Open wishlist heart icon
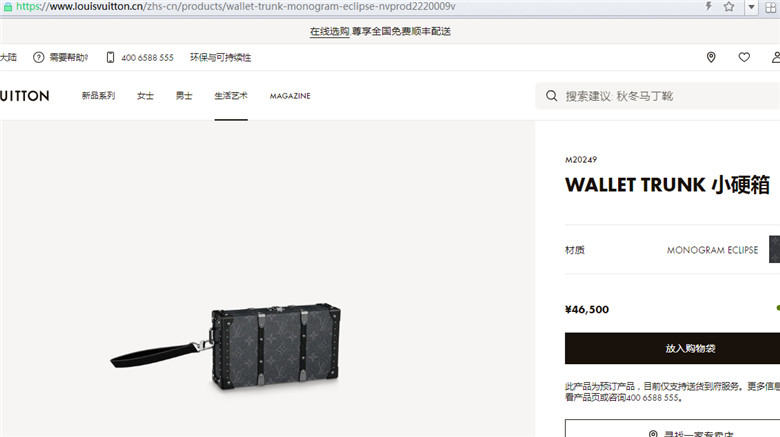The image size is (780, 437). point(744,57)
